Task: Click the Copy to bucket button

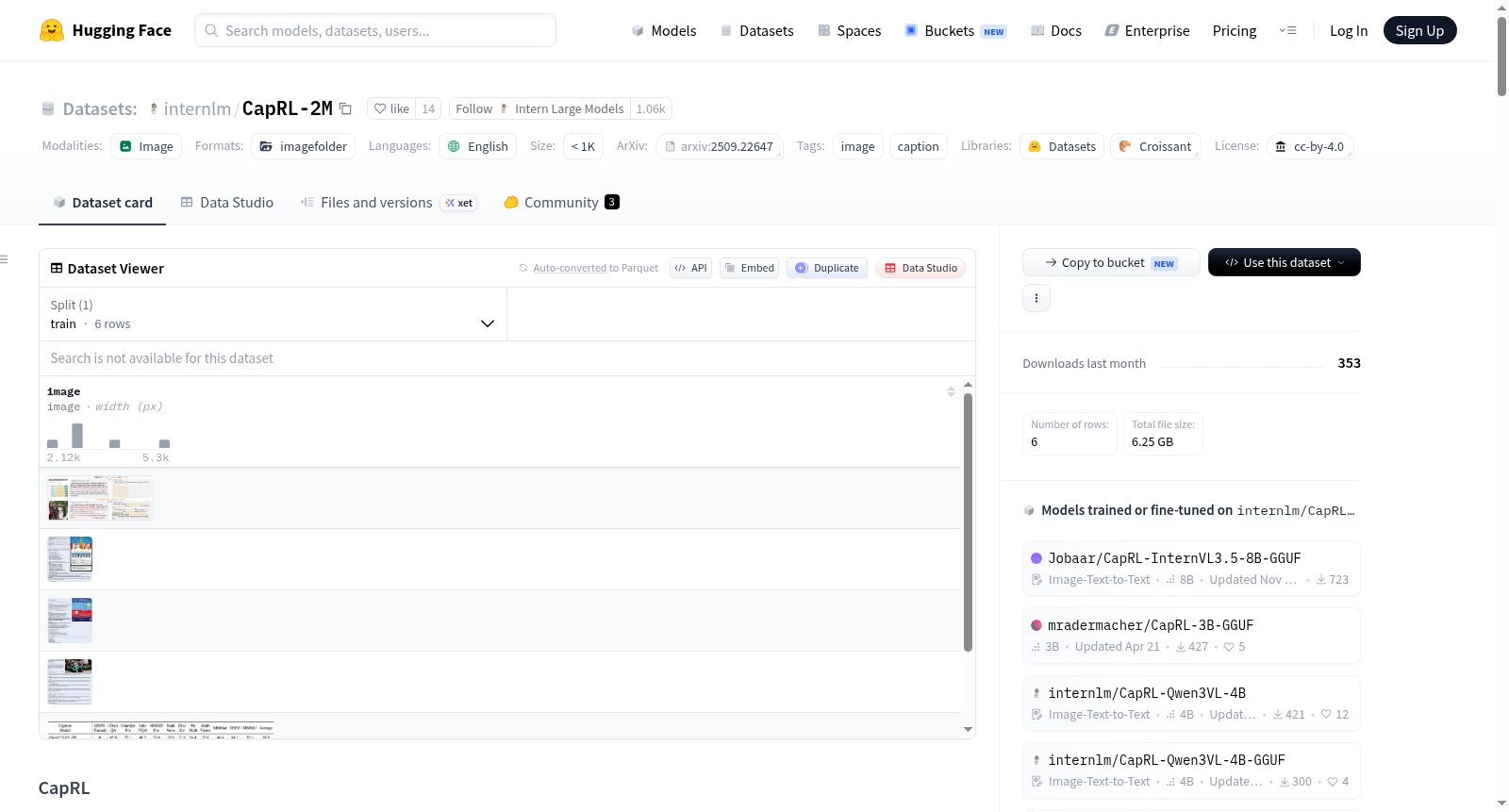Action: coord(1111,262)
